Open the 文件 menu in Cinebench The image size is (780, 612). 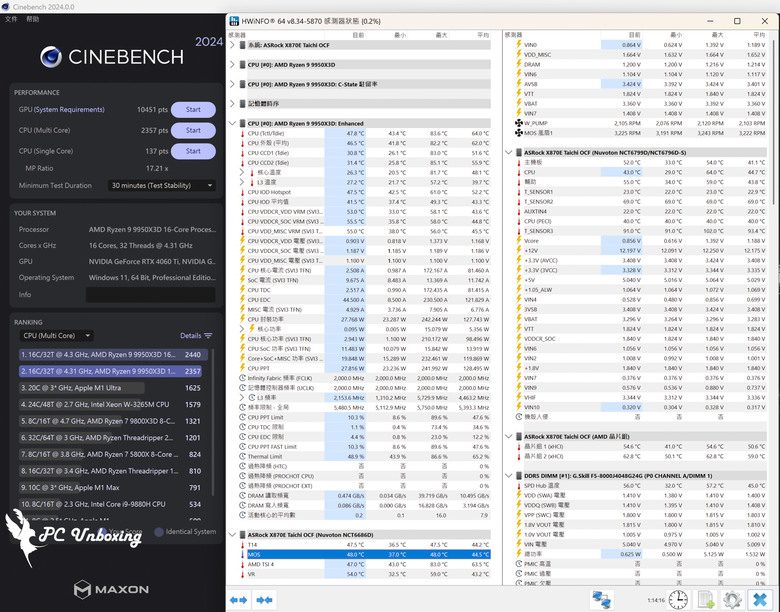pos(11,19)
